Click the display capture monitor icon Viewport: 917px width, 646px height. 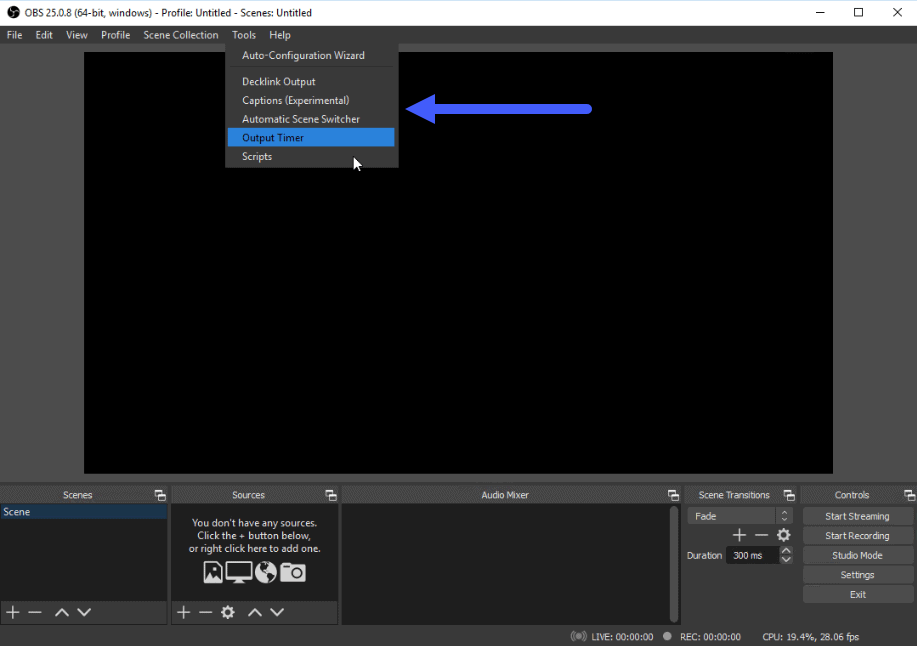click(239, 572)
